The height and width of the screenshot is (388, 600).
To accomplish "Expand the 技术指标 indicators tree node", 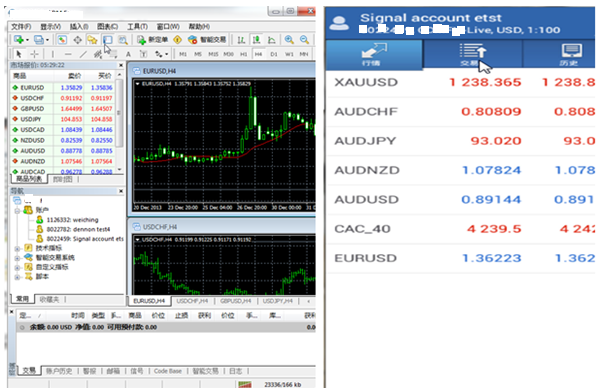I will (x=17, y=248).
